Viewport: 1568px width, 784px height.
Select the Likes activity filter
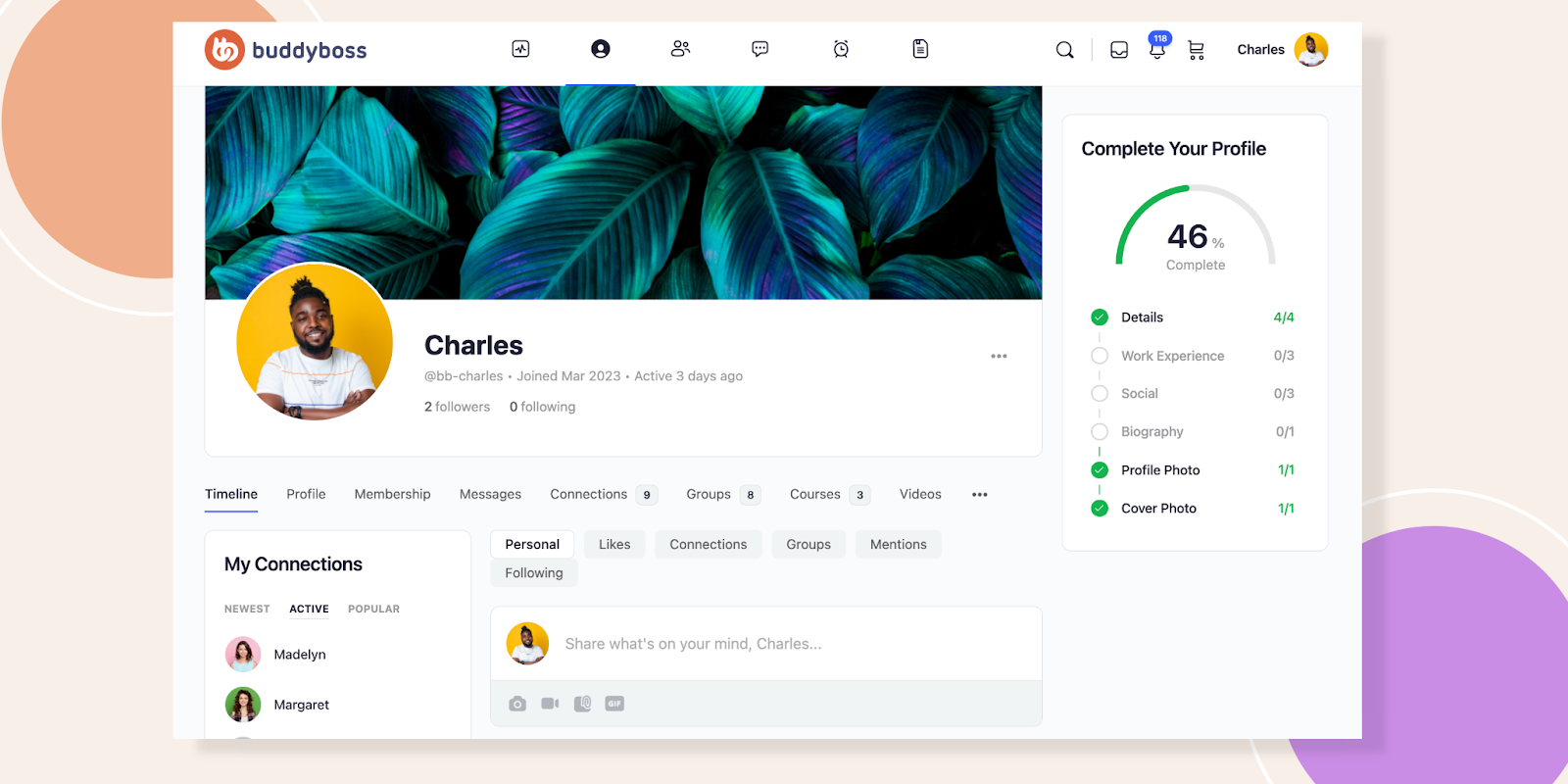(614, 545)
